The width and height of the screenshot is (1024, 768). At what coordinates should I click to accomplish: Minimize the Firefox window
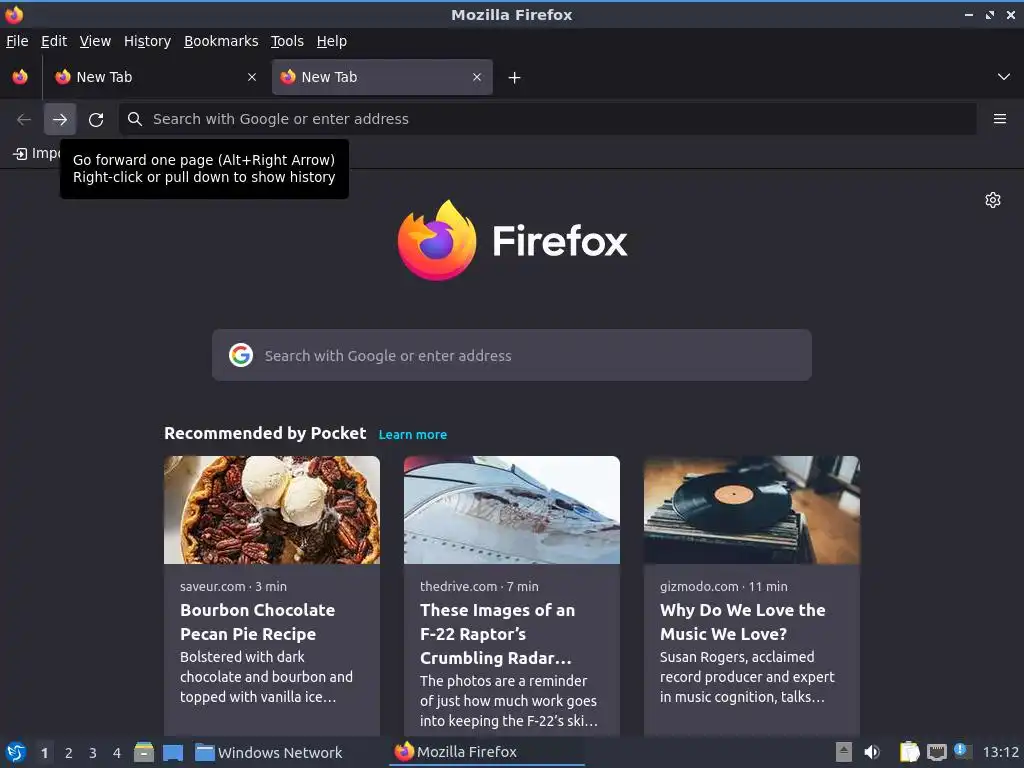968,14
